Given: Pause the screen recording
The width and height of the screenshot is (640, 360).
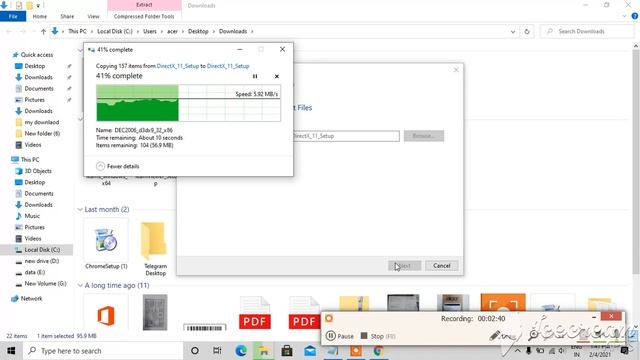Looking at the screenshot, I should coord(340,336).
